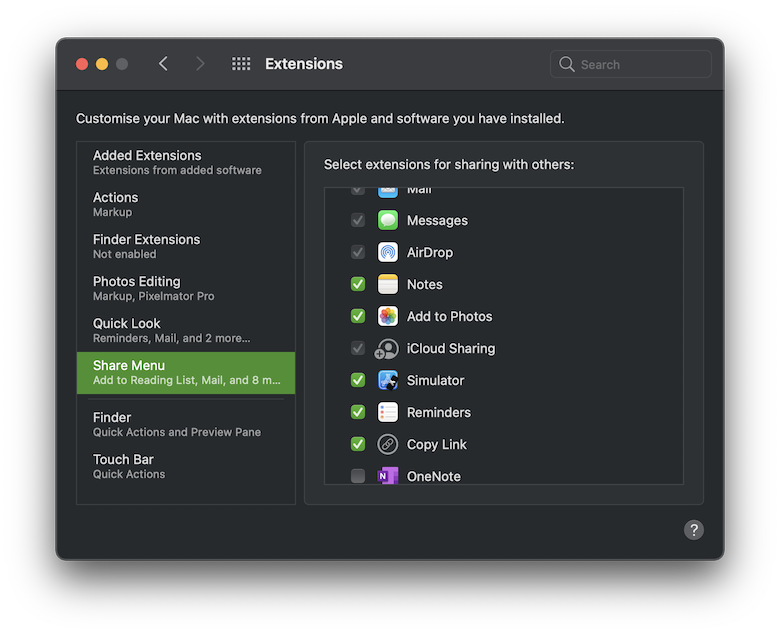Viewport: 780px width, 634px height.
Task: Disable the Copy Link checkbox
Action: [x=358, y=444]
